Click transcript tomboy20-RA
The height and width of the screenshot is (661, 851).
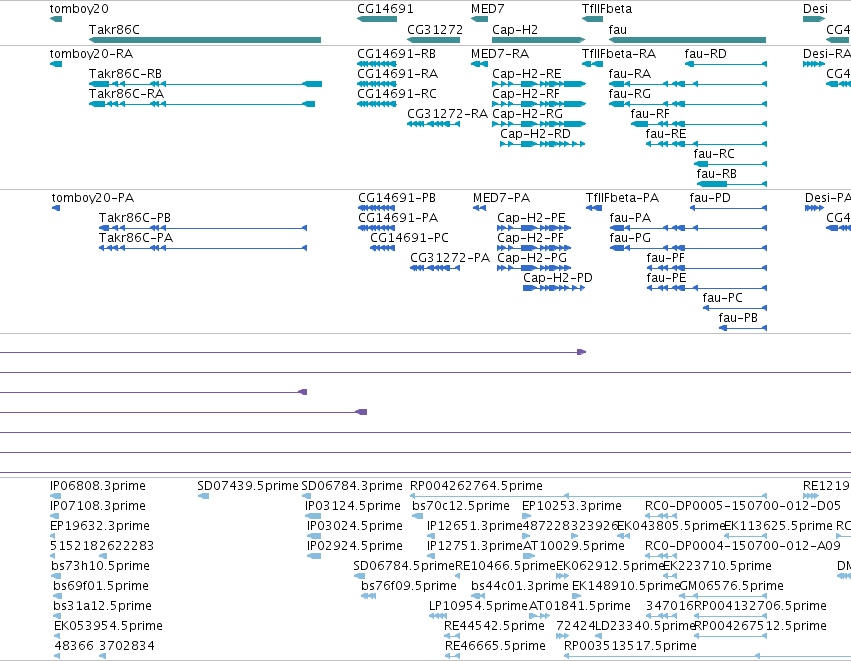coord(55,64)
